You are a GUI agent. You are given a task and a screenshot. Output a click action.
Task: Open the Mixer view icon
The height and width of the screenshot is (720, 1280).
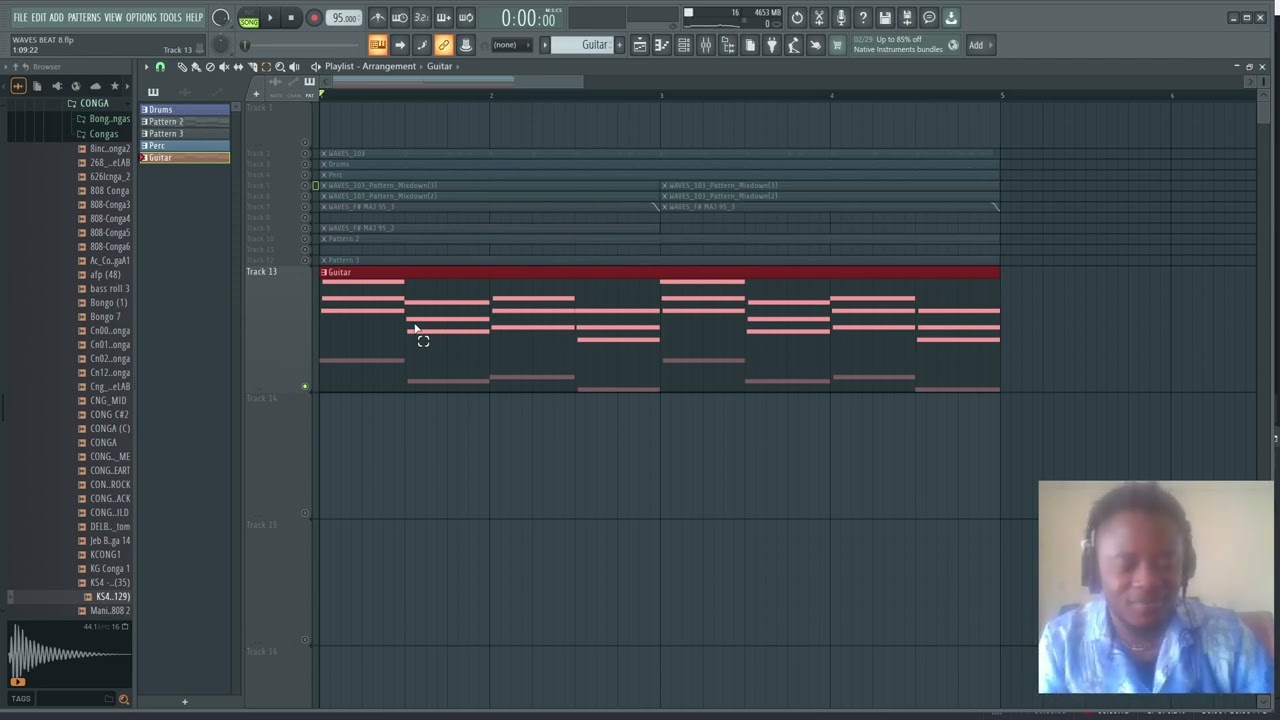706,45
